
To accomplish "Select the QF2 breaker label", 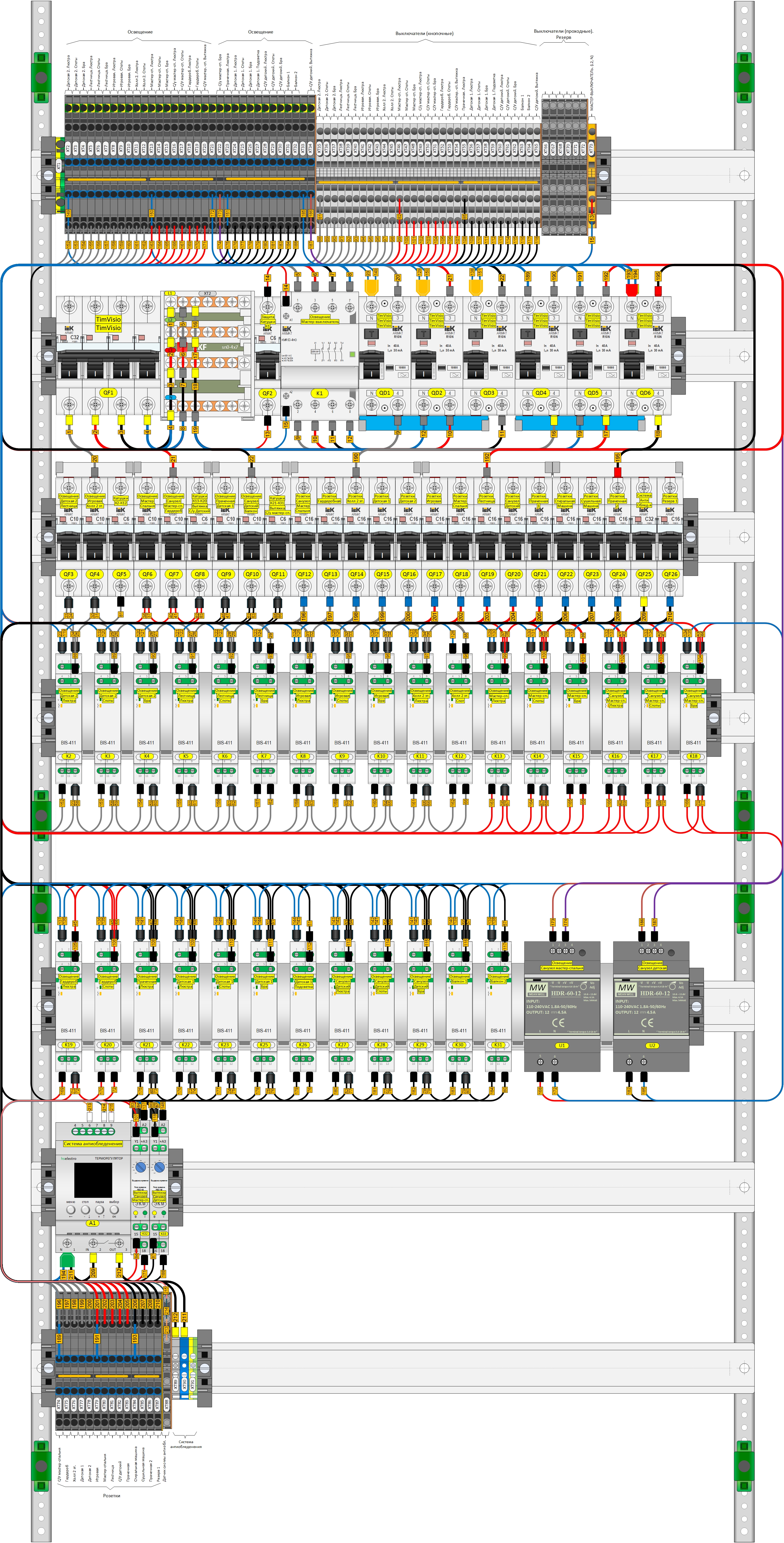I will (267, 393).
